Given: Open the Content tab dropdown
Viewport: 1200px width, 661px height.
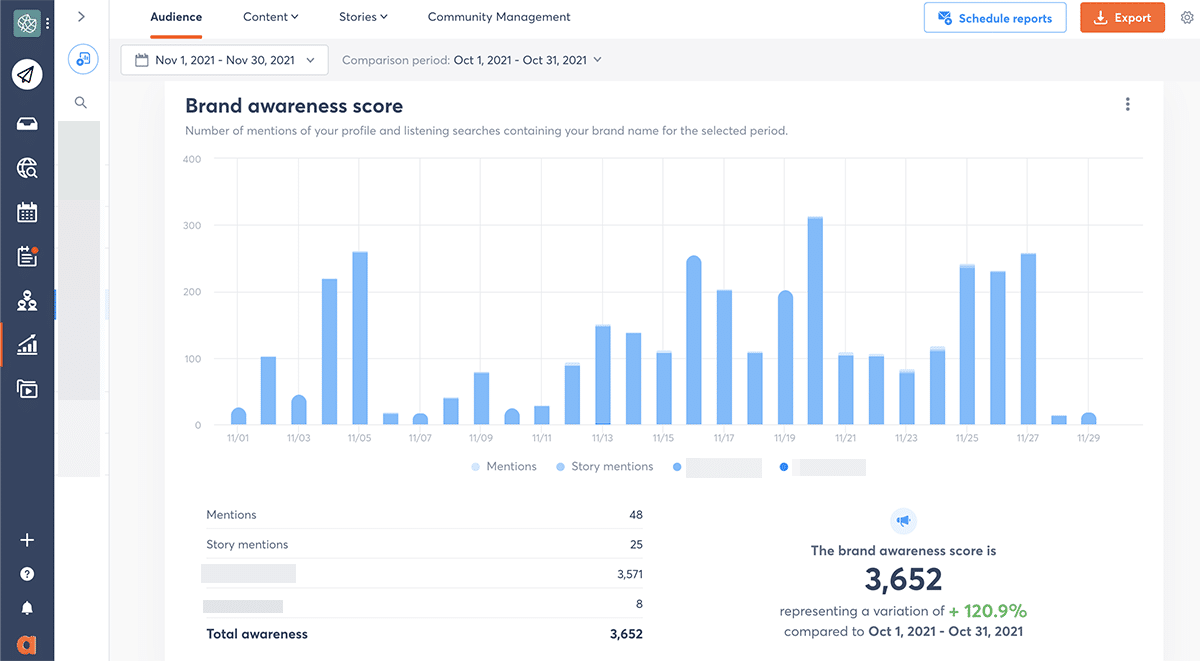Looking at the screenshot, I should pos(271,17).
